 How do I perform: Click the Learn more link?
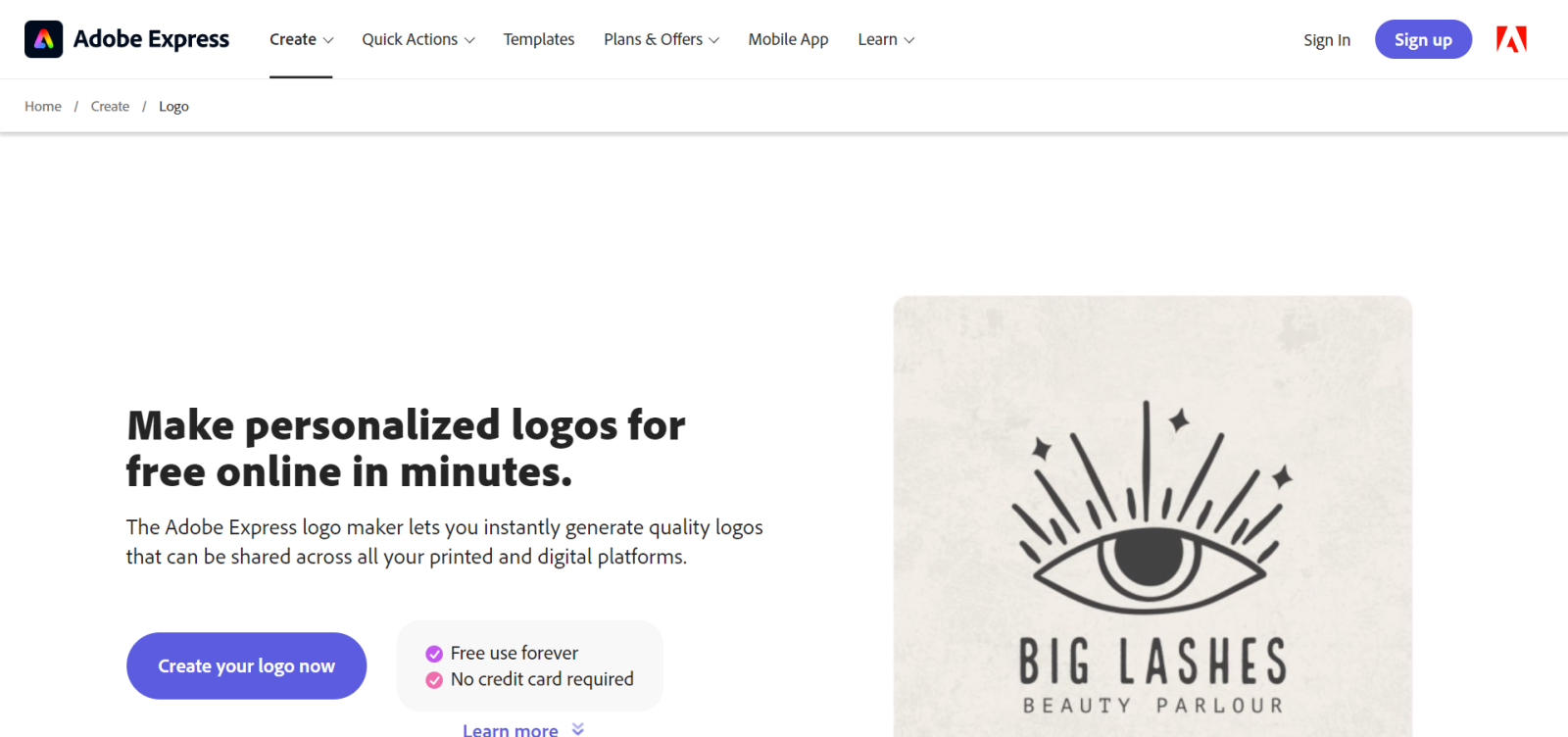pos(510,729)
